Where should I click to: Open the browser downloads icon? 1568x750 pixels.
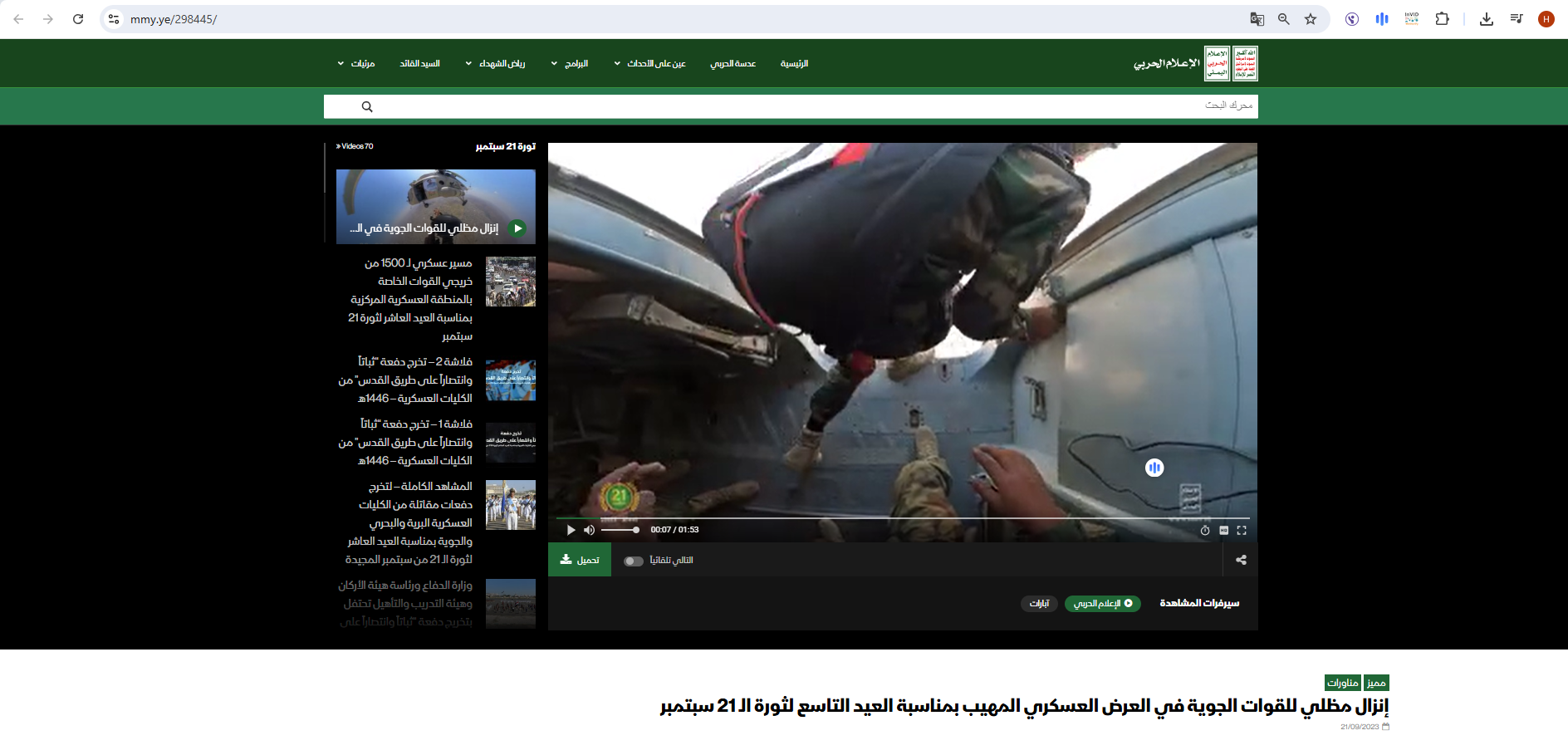point(1487,19)
